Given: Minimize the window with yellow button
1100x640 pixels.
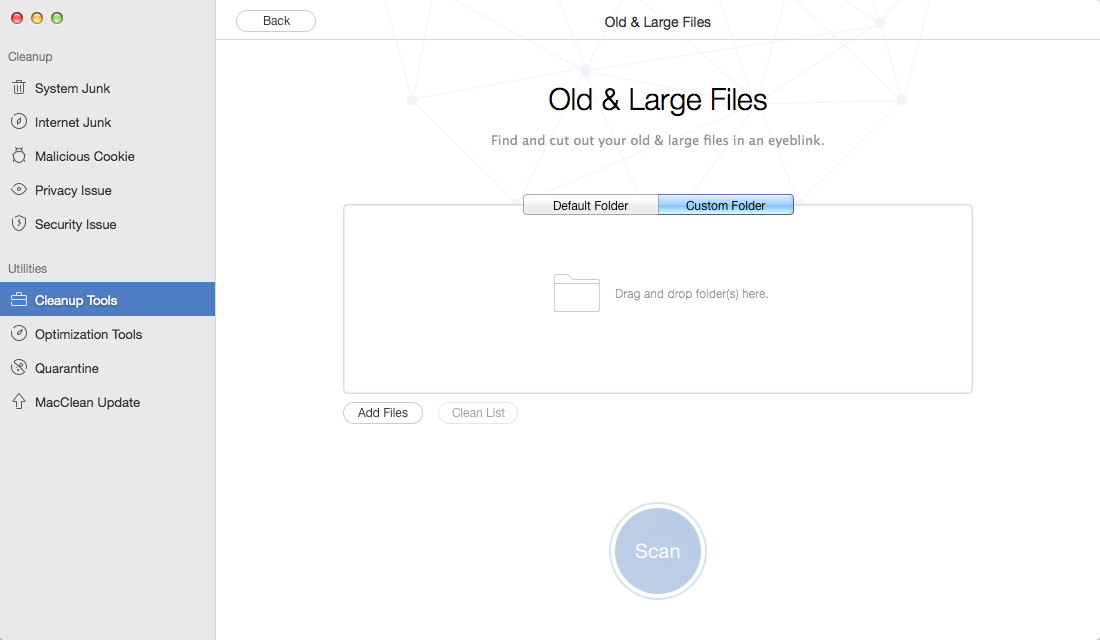Looking at the screenshot, I should click(37, 18).
